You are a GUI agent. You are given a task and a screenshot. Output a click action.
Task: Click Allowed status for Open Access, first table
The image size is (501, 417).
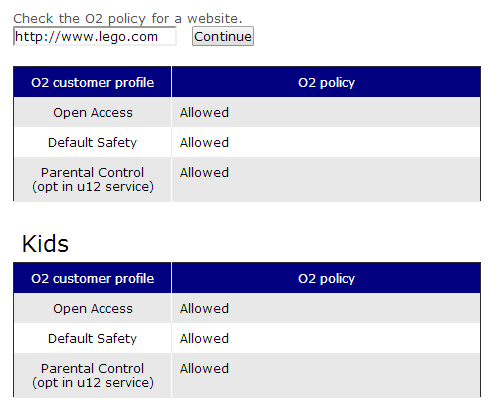[204, 113]
